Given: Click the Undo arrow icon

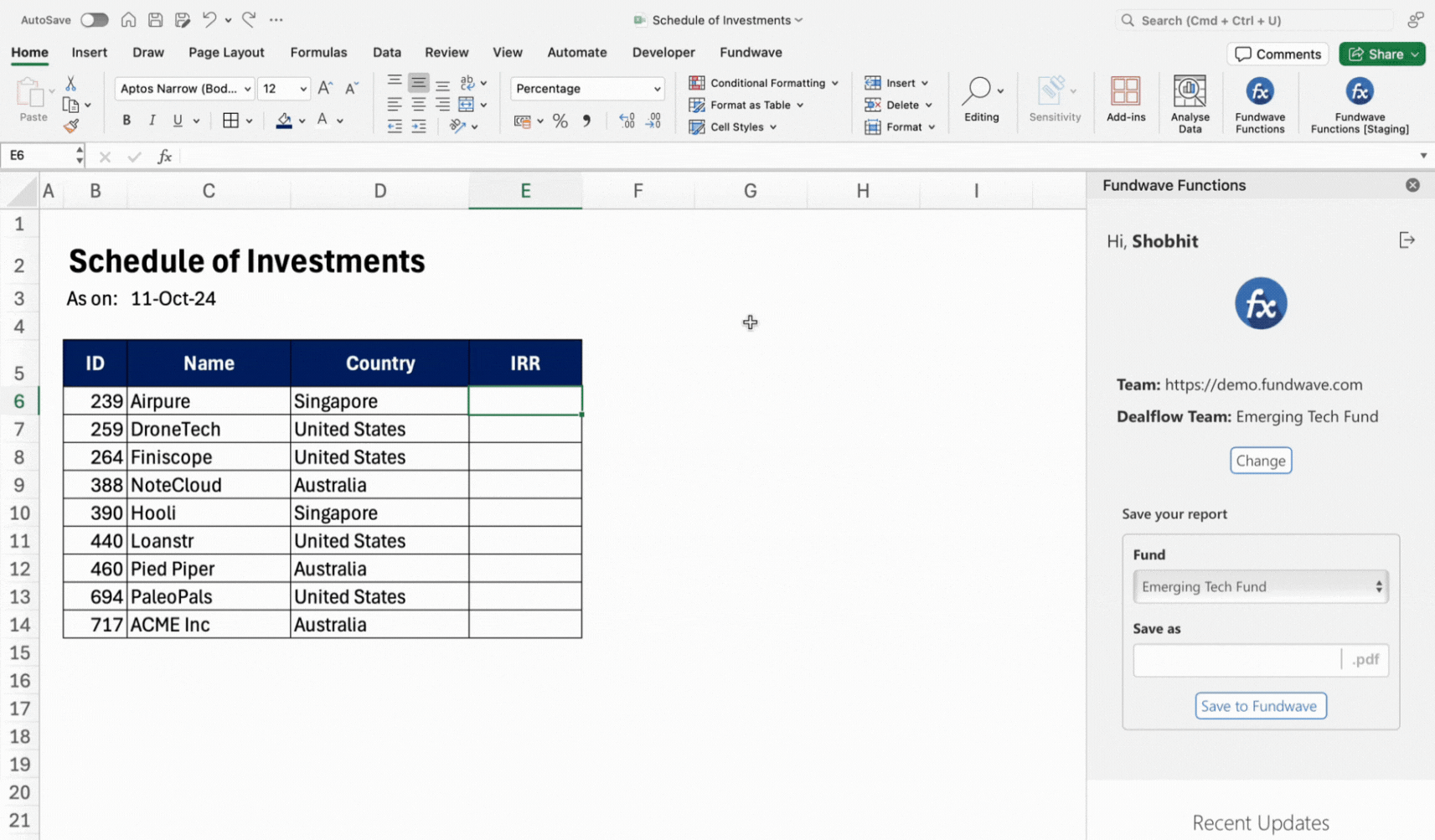Looking at the screenshot, I should click(209, 19).
